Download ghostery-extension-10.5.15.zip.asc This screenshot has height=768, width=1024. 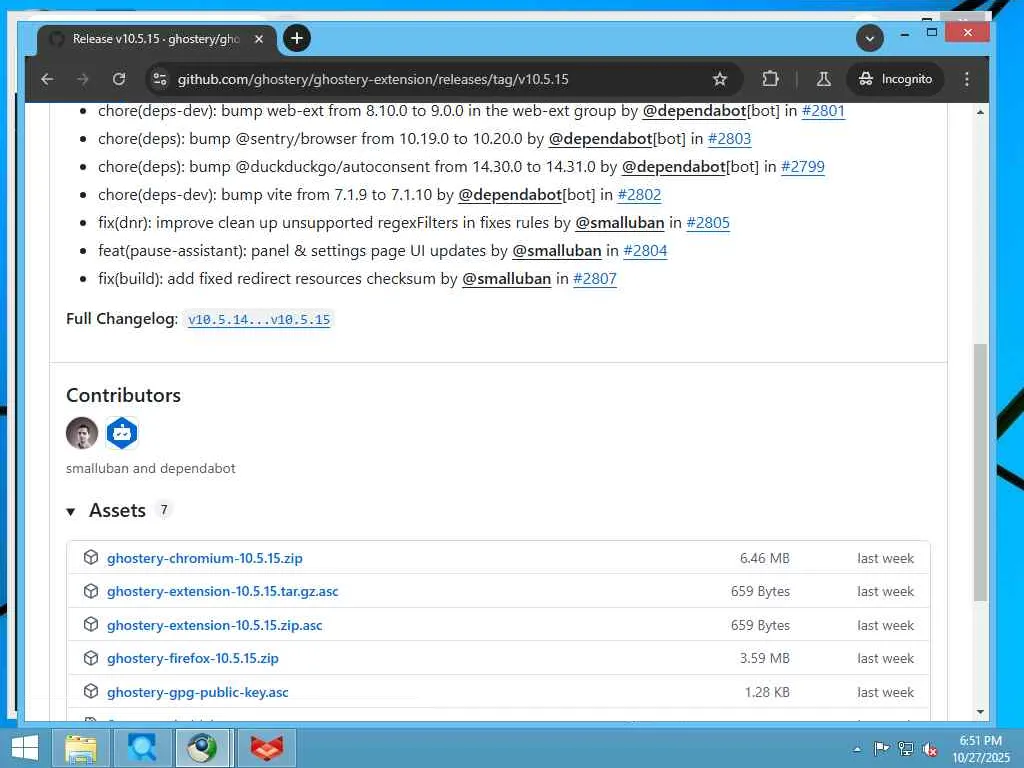pos(215,626)
